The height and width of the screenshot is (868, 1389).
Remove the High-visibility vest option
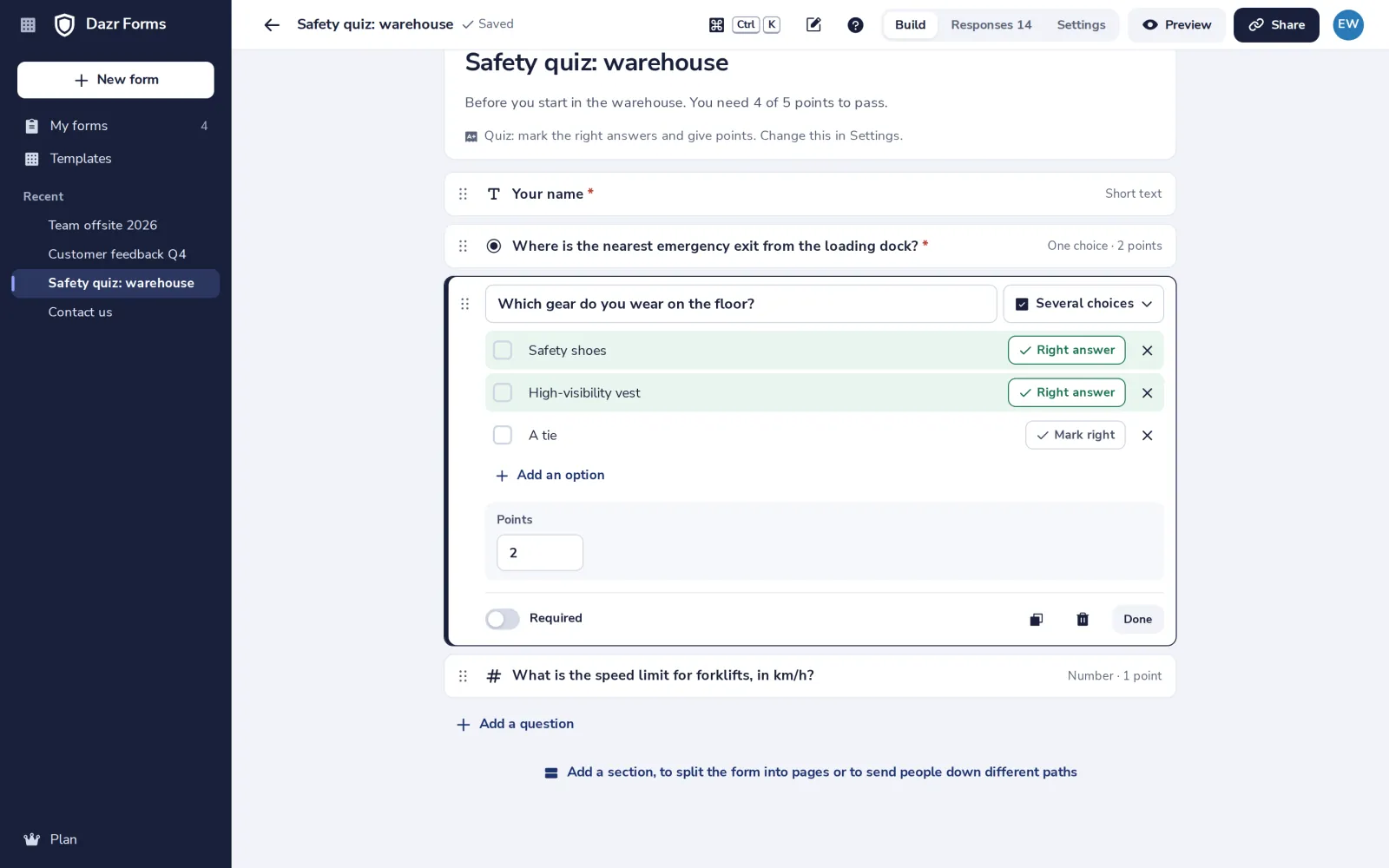pos(1147,393)
